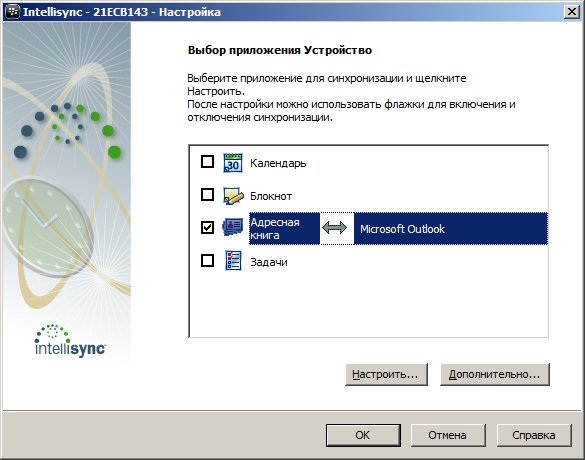Viewport: 585px width, 460px height.
Task: Click the Задачи task list icon
Action: [234, 260]
